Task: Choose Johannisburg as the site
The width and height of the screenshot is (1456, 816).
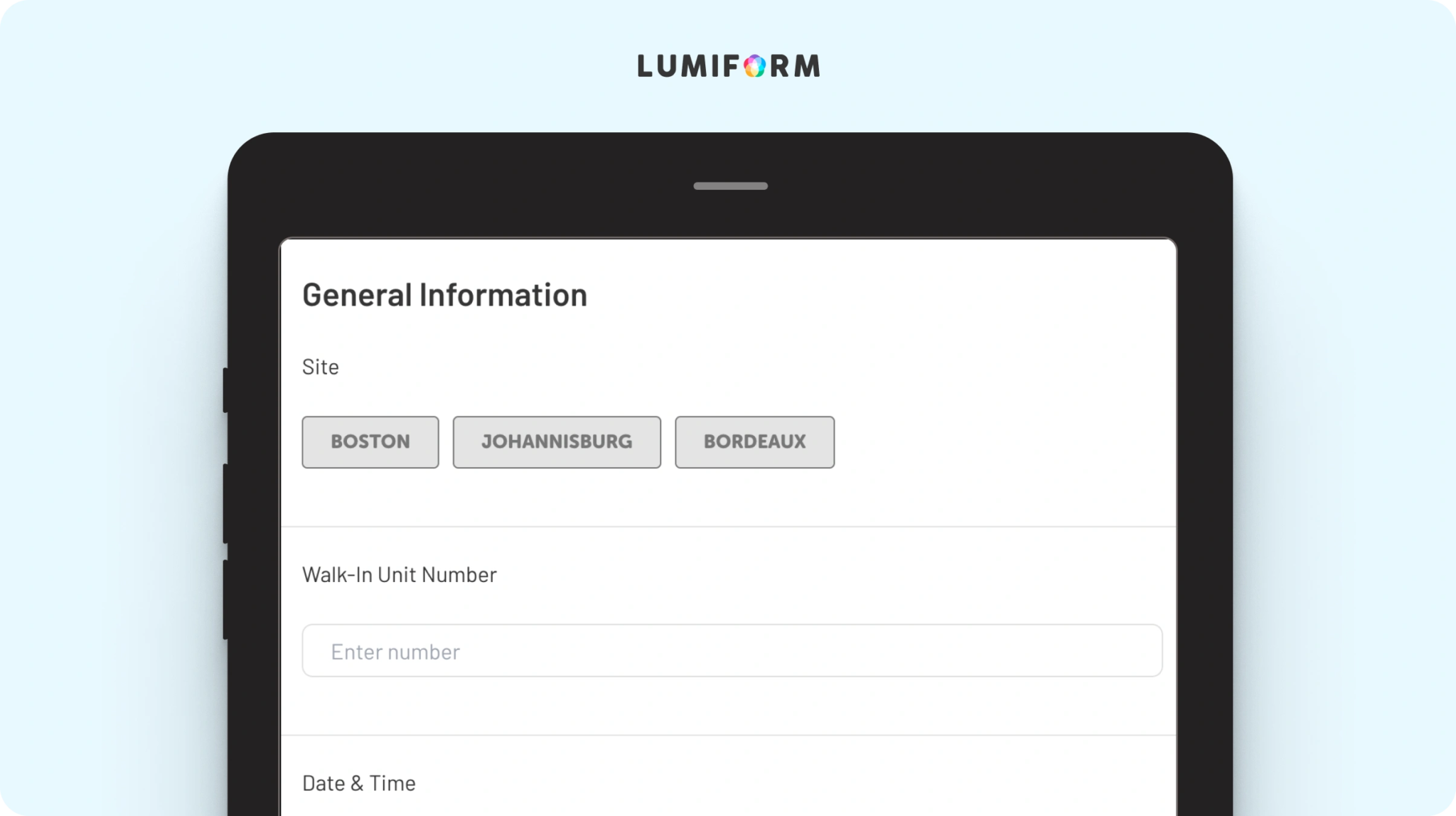Action: pos(557,442)
